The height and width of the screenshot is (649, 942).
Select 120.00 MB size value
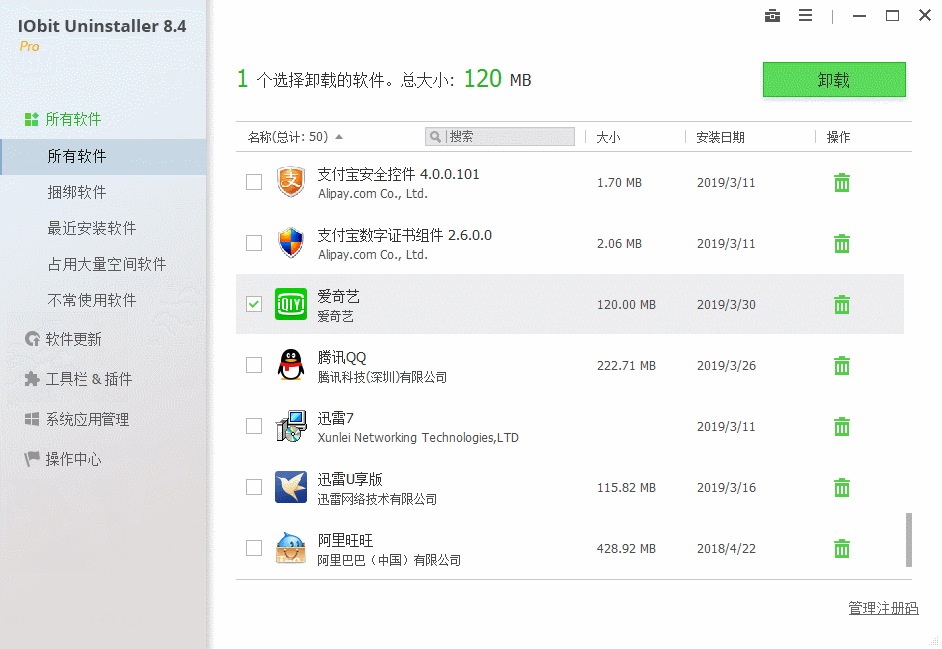626,305
